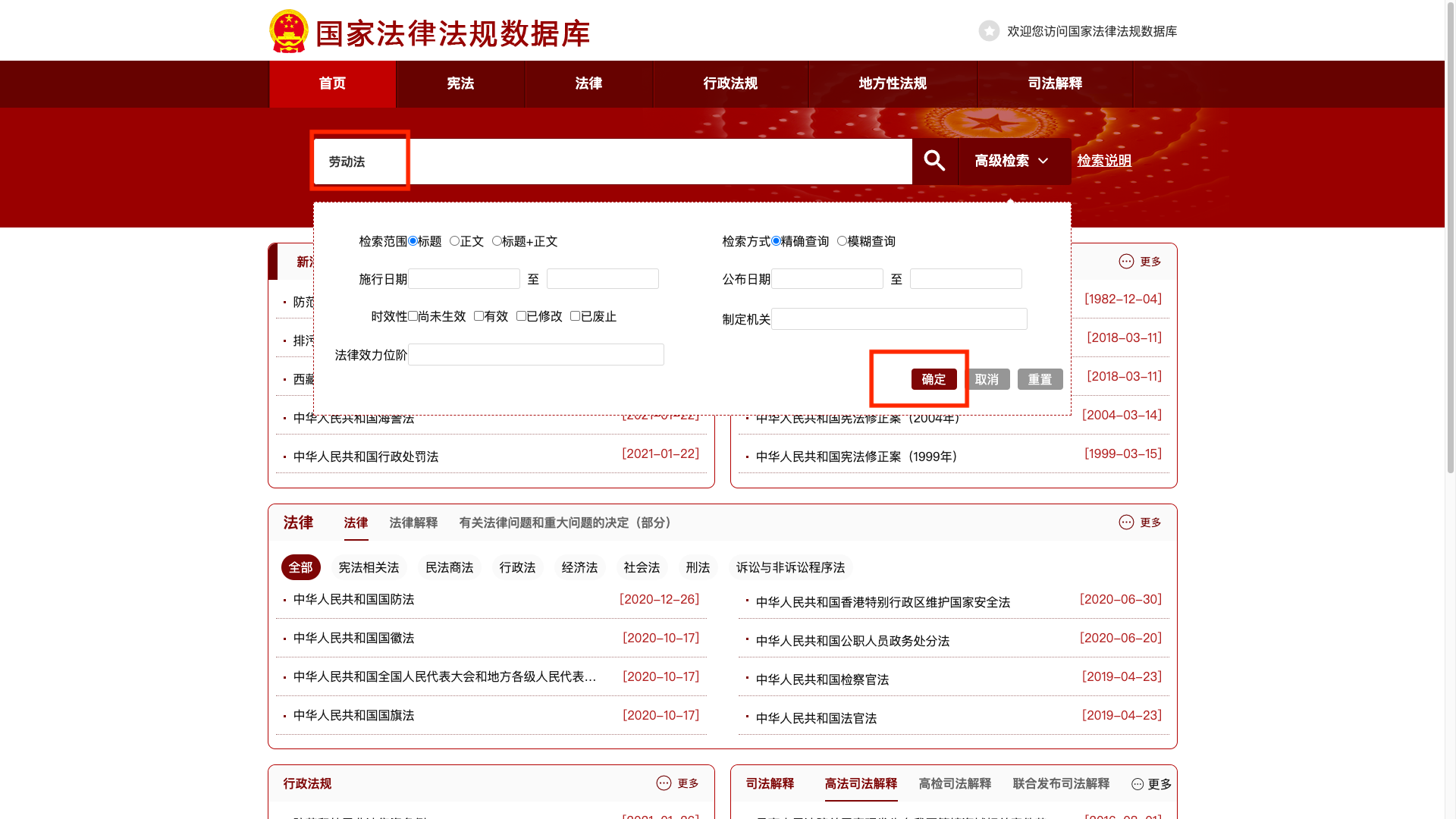Click 更多 icon in 法律 section
This screenshot has width=1456, height=819.
1126,522
